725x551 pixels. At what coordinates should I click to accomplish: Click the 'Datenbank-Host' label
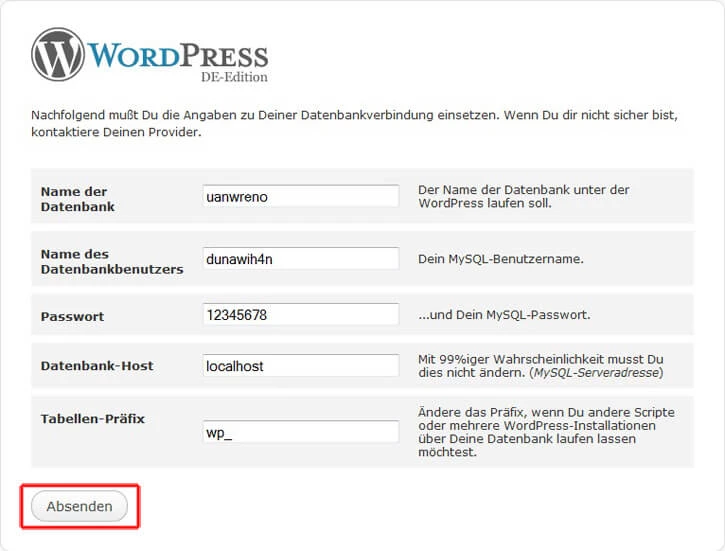(x=97, y=366)
